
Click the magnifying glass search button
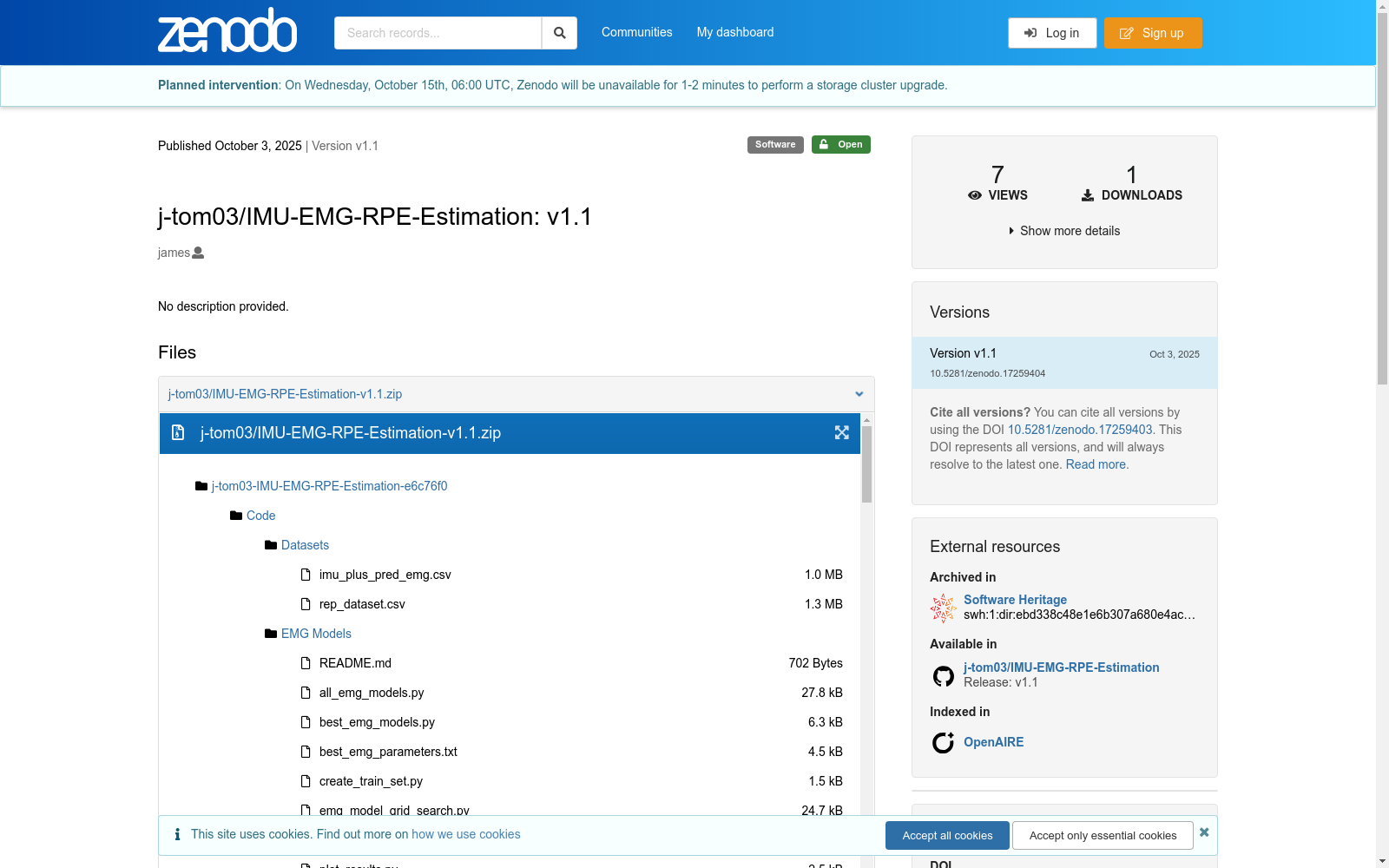559,33
